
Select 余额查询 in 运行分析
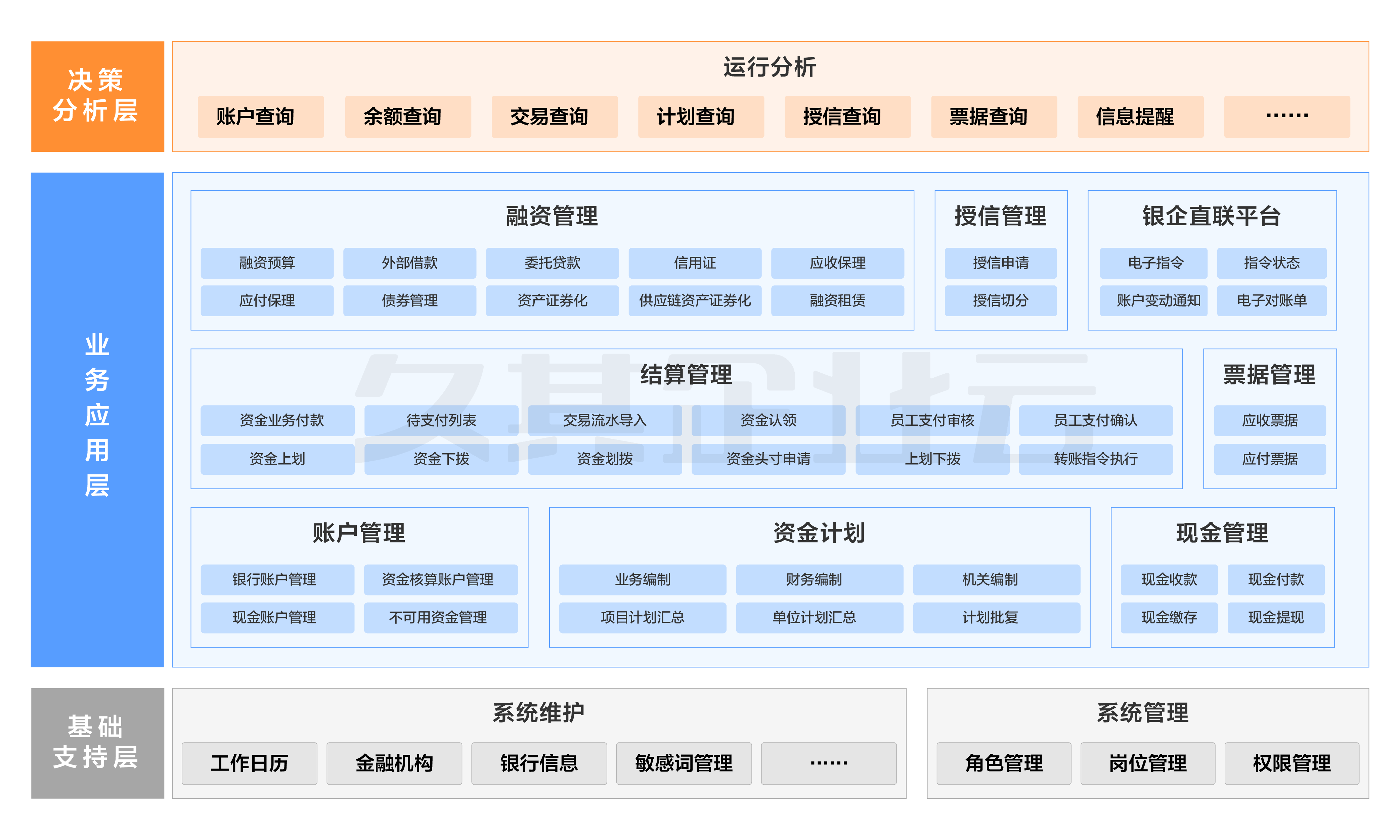pyautogui.click(x=408, y=116)
